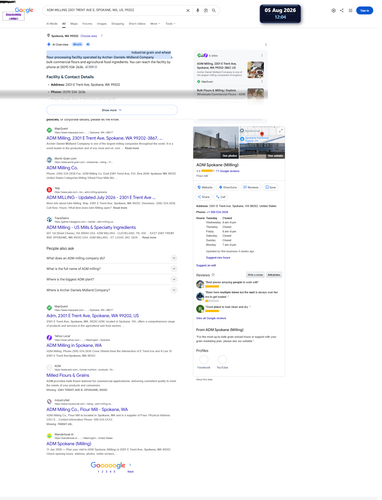
Task: Click the World-Grain.com favicon
Action: point(49,160)
